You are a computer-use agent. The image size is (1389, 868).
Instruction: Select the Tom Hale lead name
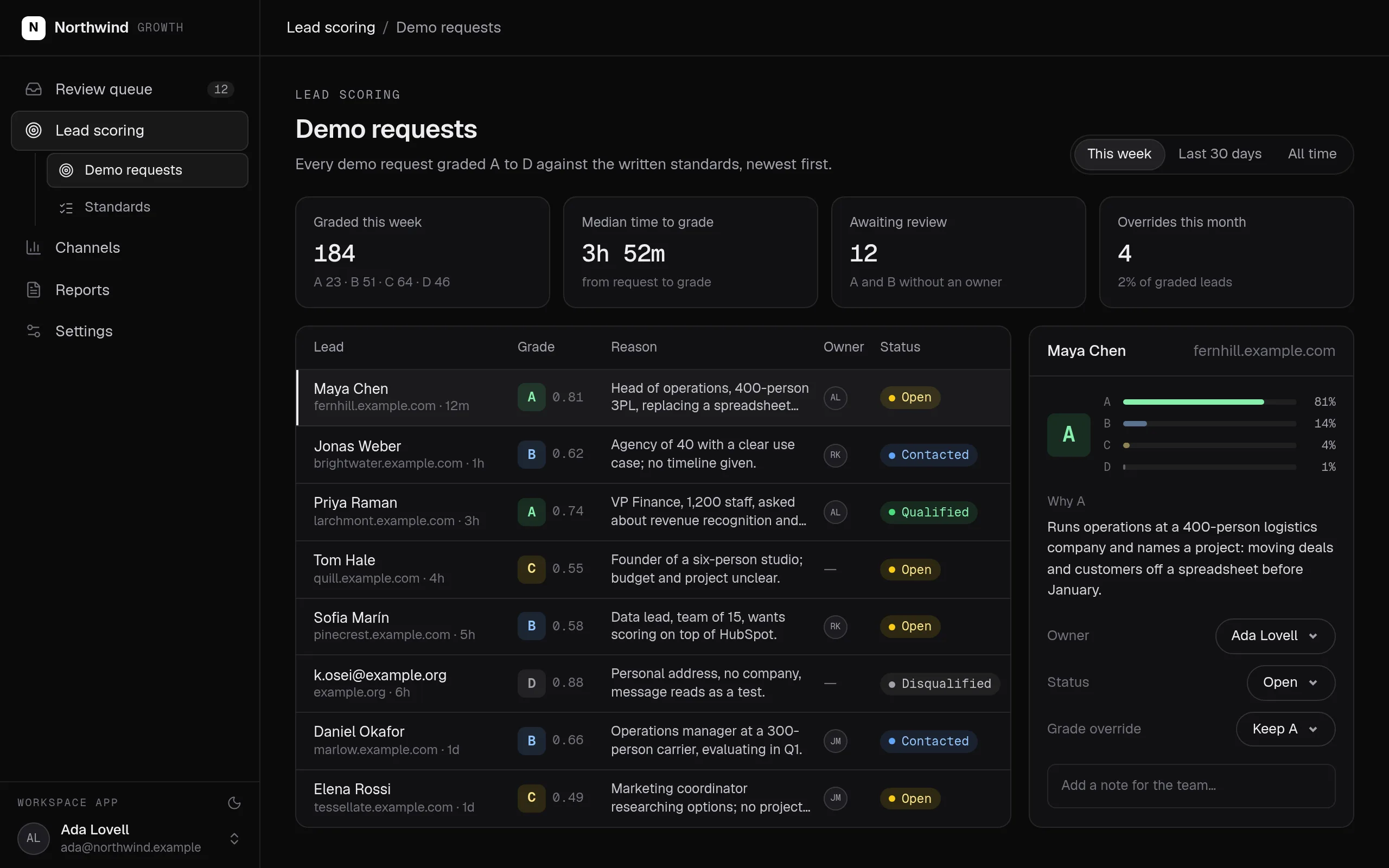(x=344, y=560)
